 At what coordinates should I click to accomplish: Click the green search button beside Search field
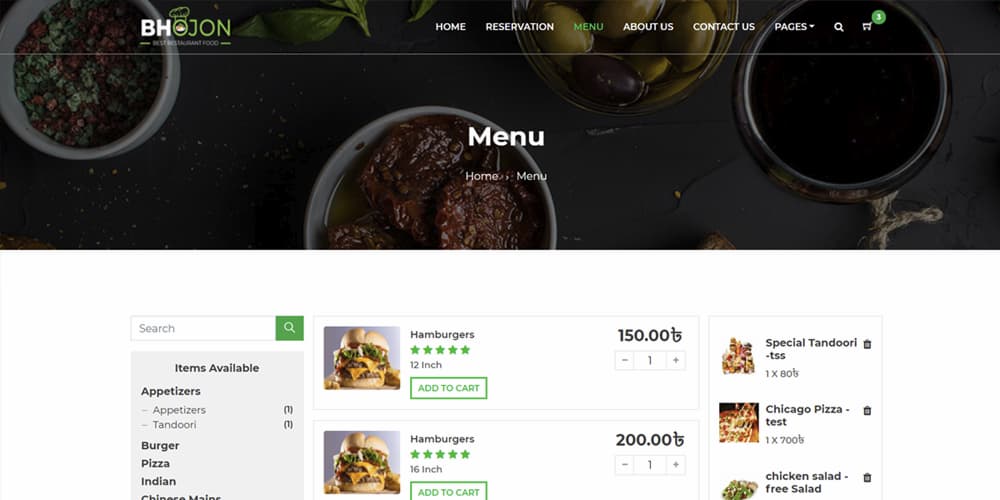point(290,328)
